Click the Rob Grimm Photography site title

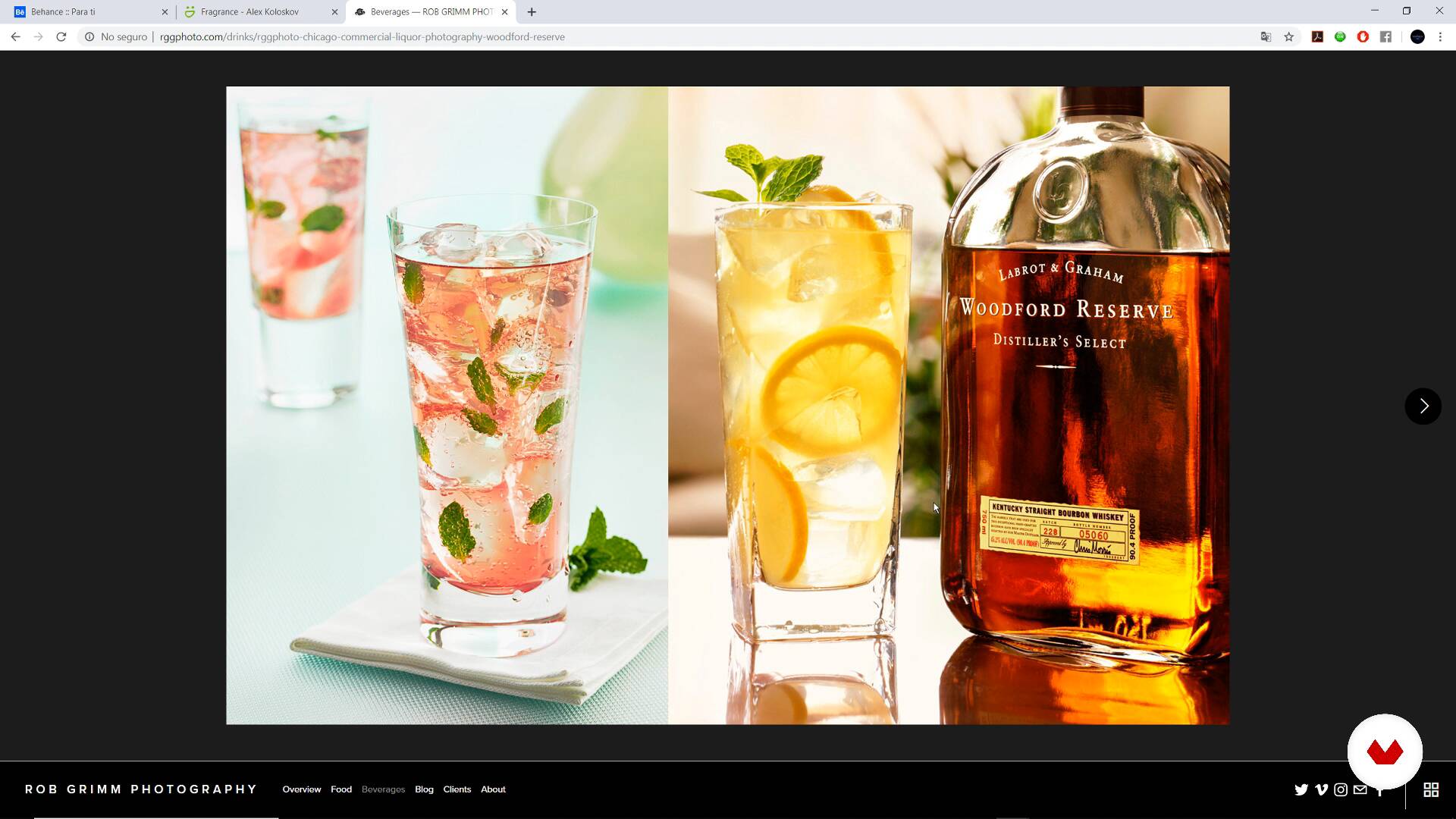(141, 789)
